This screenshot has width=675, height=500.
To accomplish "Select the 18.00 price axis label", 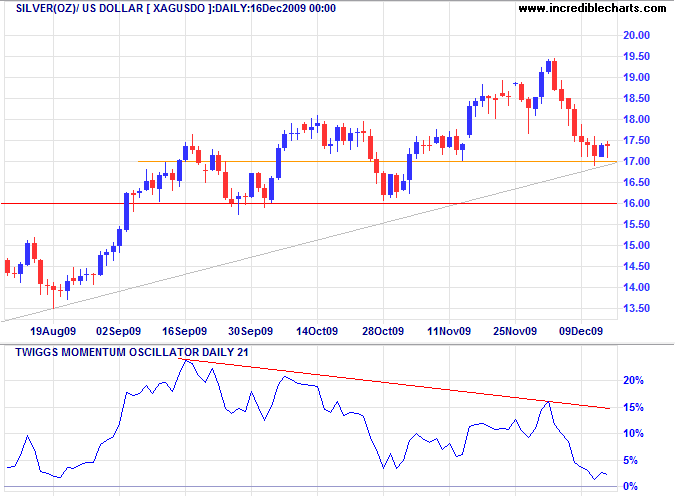I will 636,119.
